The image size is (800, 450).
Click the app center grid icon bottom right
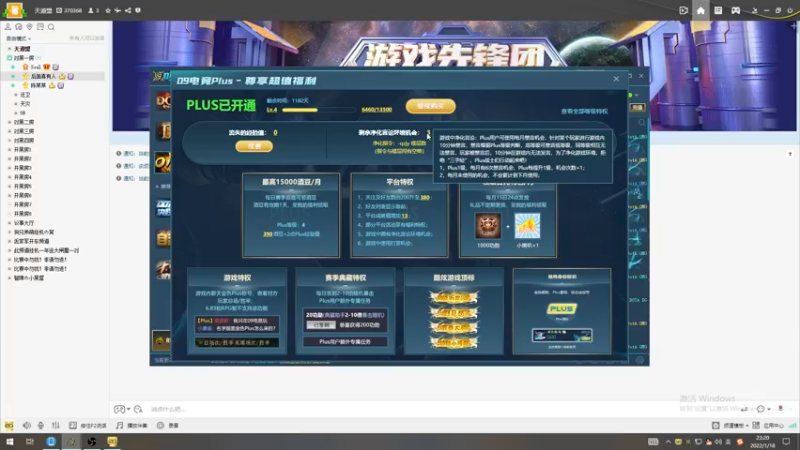(x=756, y=425)
